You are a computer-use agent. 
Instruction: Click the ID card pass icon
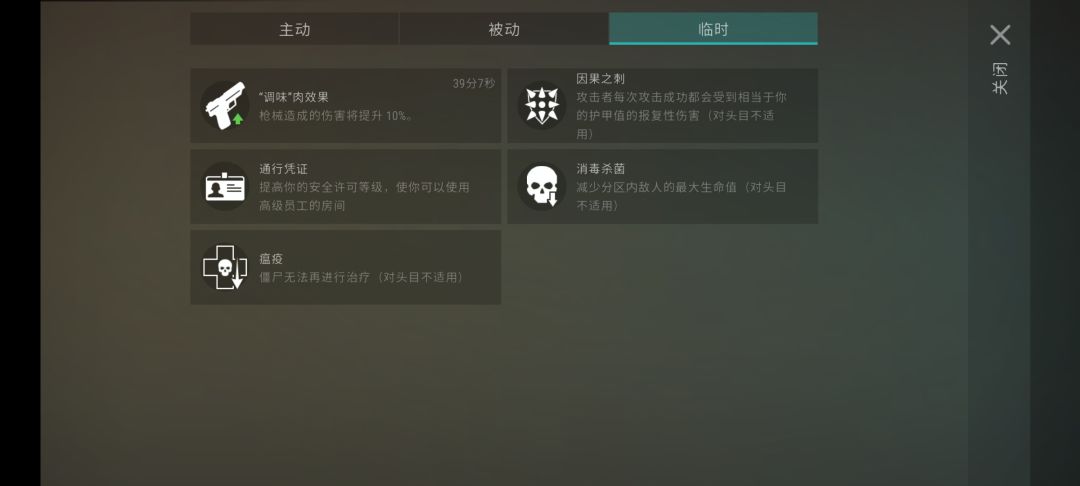coord(225,187)
